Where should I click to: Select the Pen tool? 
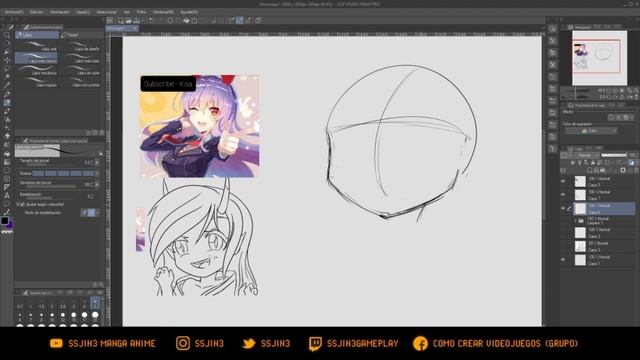[7, 94]
